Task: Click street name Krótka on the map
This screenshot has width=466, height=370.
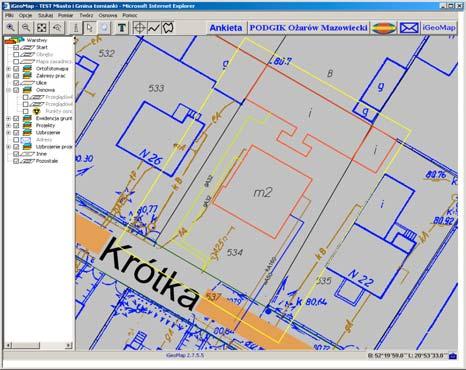Action: (x=150, y=274)
